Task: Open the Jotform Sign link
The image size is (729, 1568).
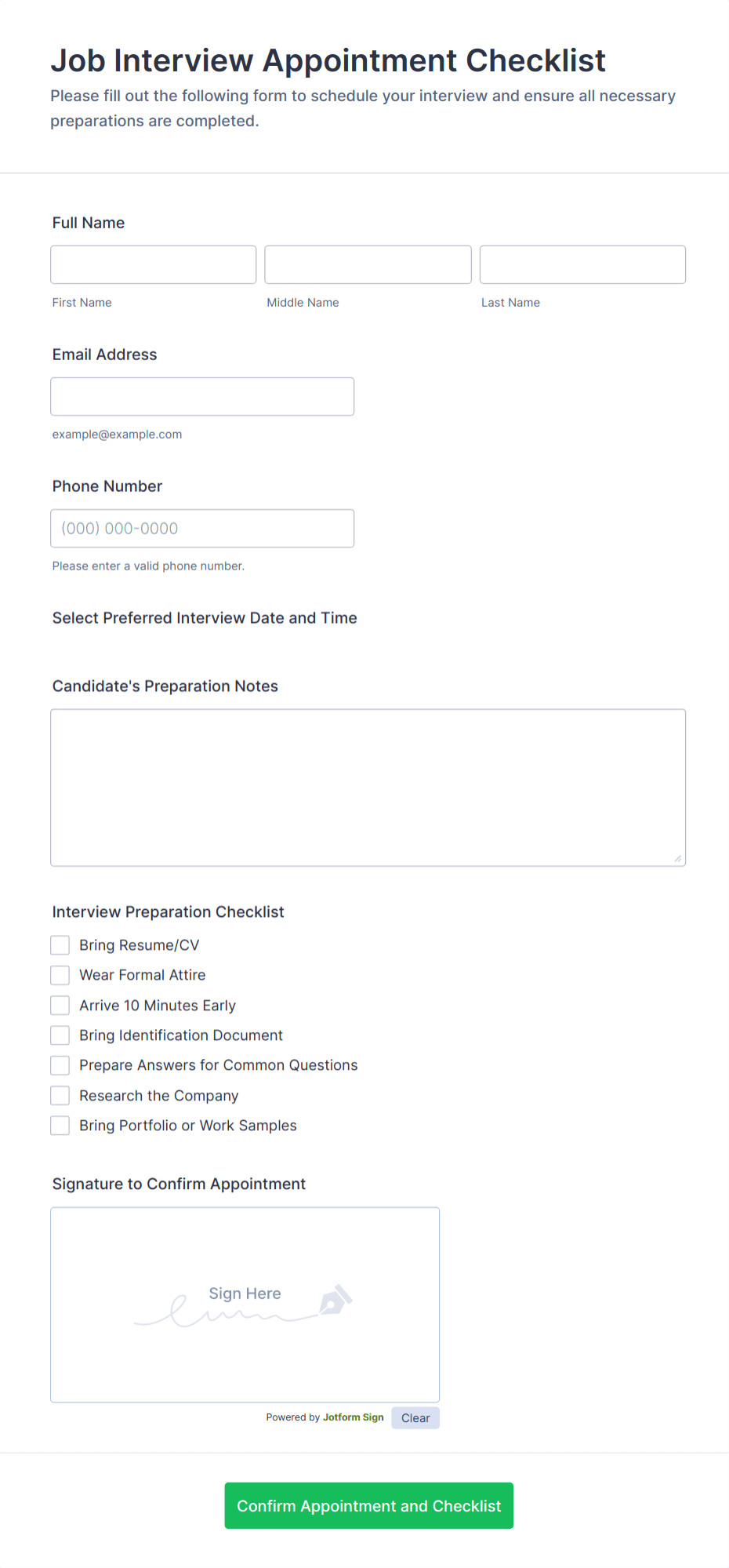Action: (x=353, y=1417)
